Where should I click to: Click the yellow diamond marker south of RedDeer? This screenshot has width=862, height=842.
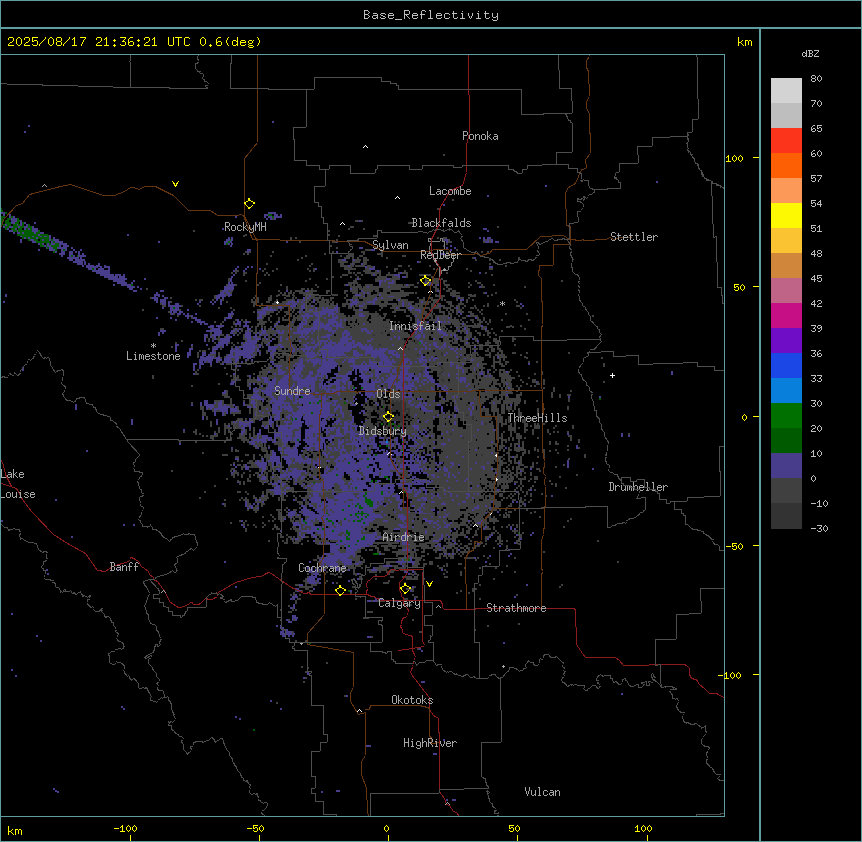point(426,281)
